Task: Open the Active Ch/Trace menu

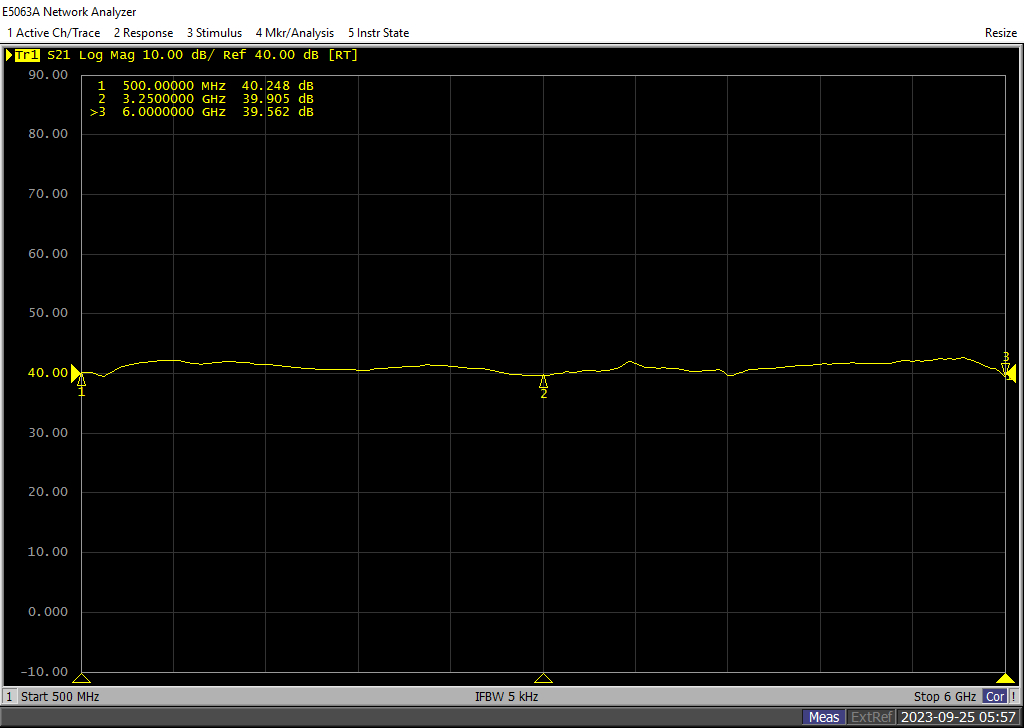Action: tap(53, 33)
